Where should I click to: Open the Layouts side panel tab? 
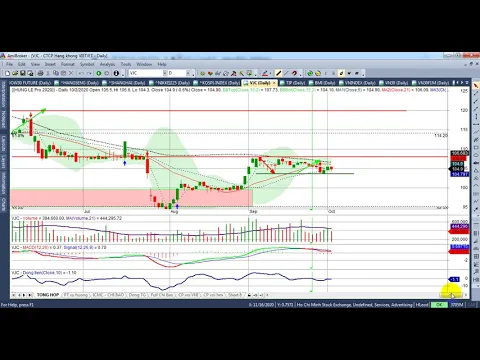pos(3,143)
